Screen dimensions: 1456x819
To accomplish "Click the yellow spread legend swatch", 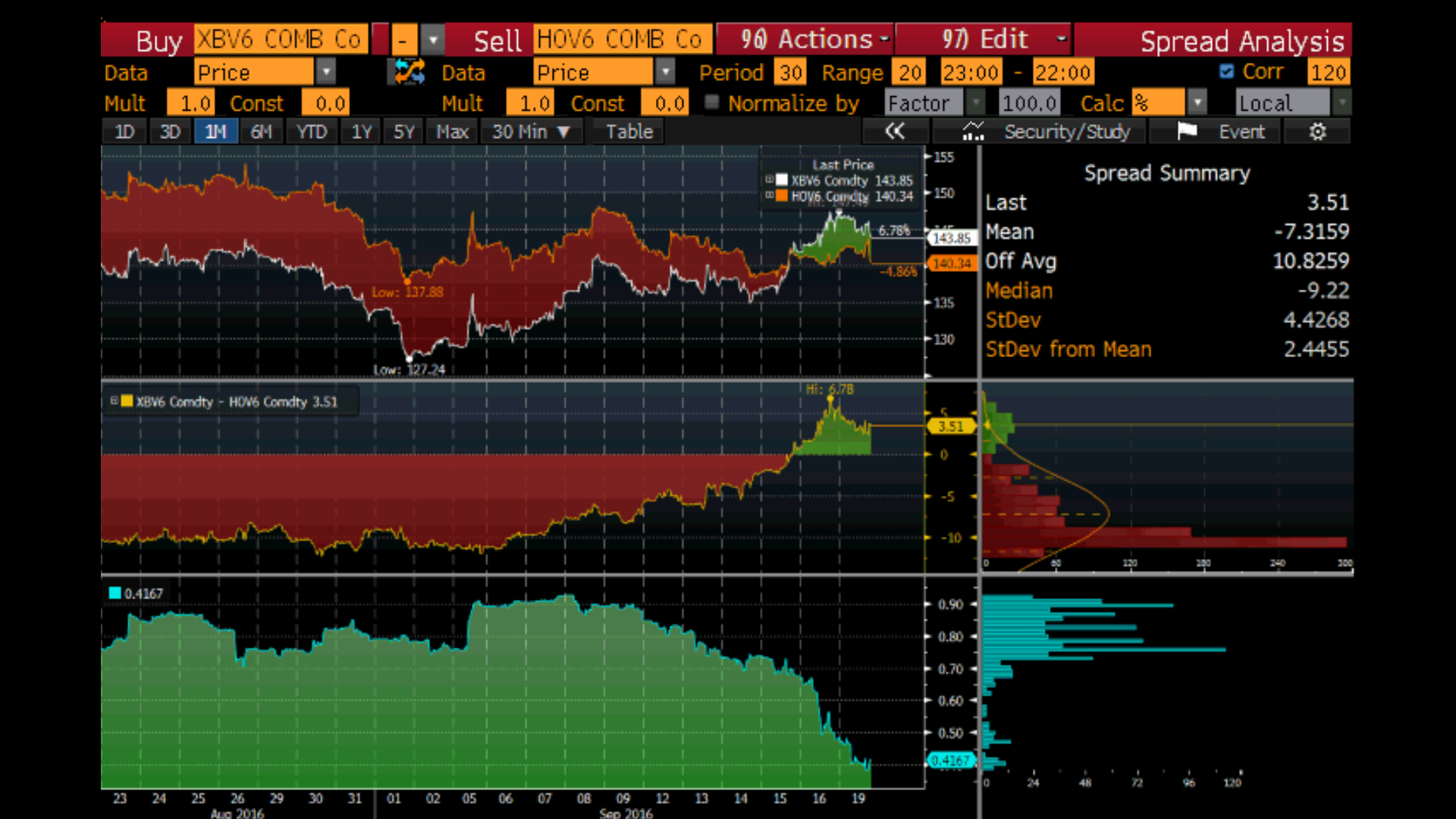I will [x=127, y=401].
